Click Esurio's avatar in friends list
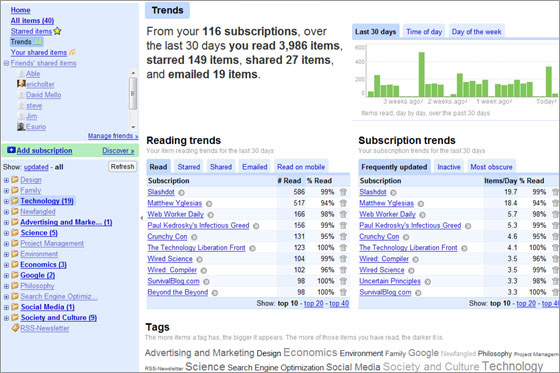Screen dimensions: 560x373 21,126
